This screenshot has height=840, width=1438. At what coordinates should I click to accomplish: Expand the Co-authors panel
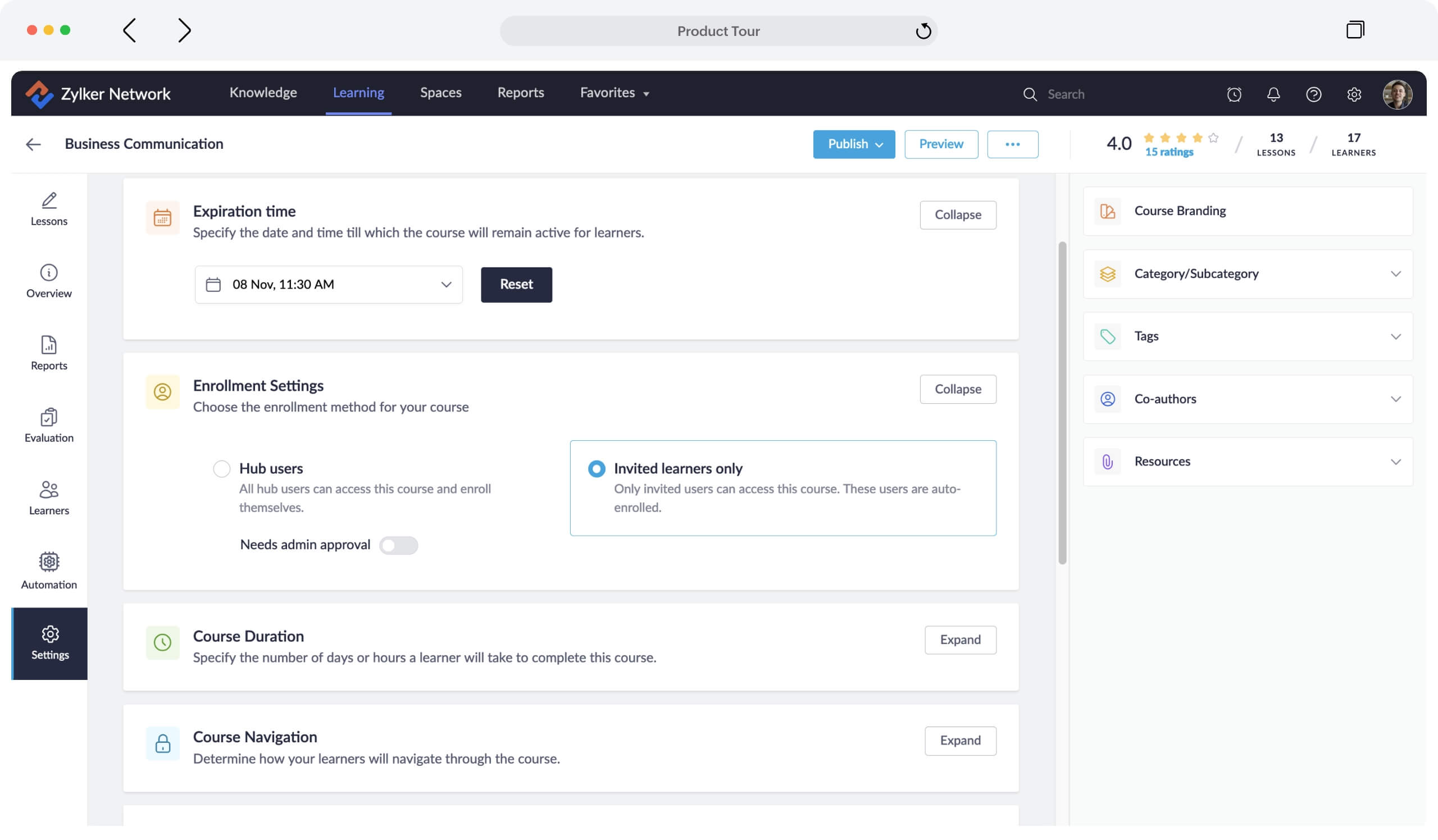tap(1396, 399)
